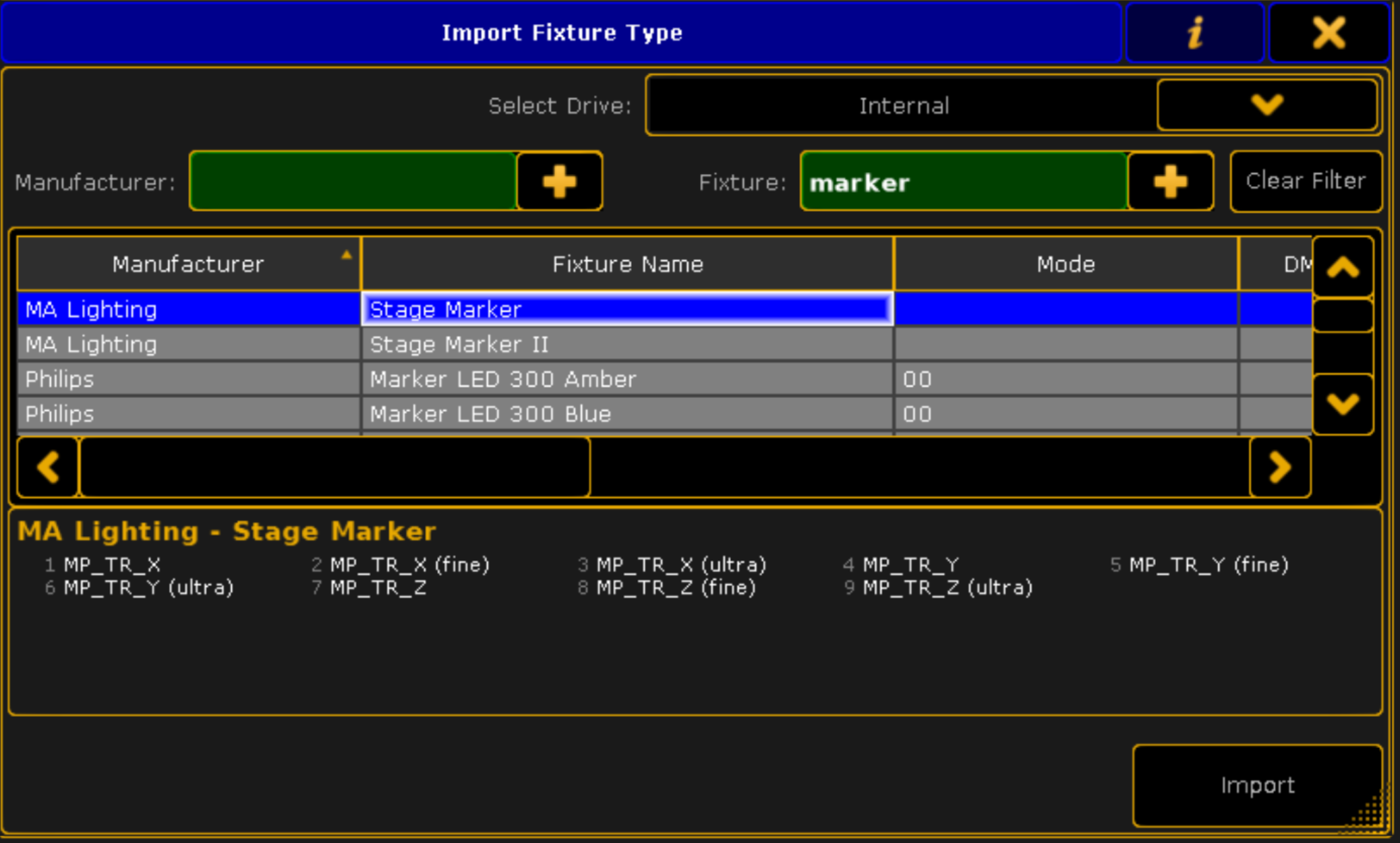The height and width of the screenshot is (843, 1400).
Task: Click the plus icon beside Manufacturer filter
Action: [x=559, y=181]
